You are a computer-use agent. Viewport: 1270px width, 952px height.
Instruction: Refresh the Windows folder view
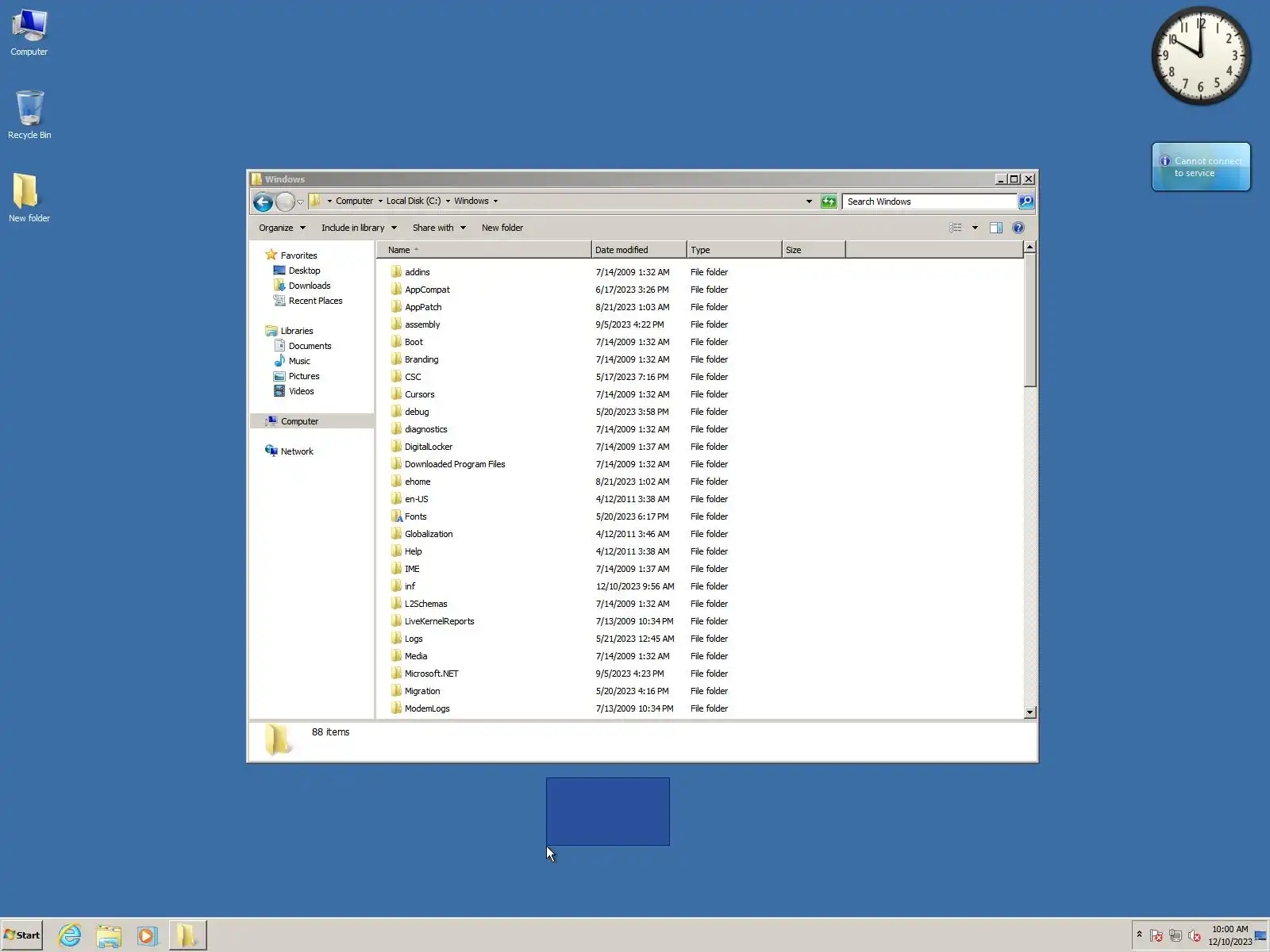829,202
